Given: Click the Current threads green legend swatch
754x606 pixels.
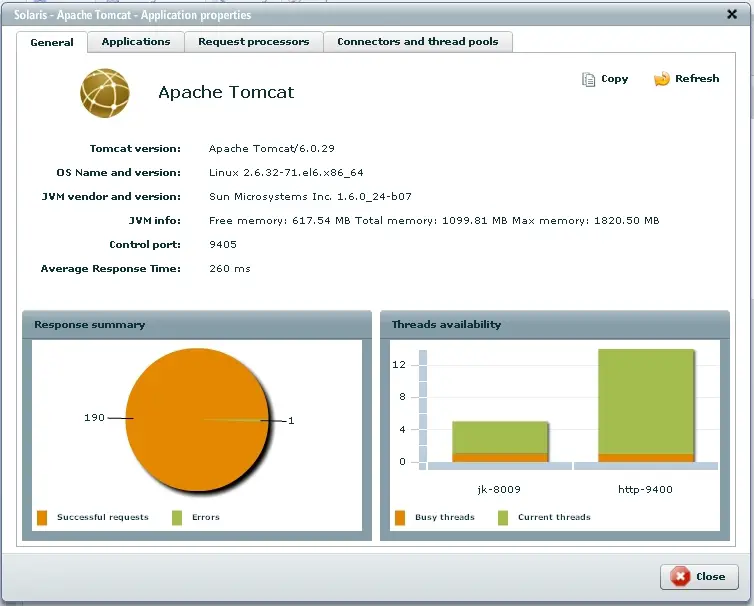Looking at the screenshot, I should pyautogui.click(x=503, y=518).
